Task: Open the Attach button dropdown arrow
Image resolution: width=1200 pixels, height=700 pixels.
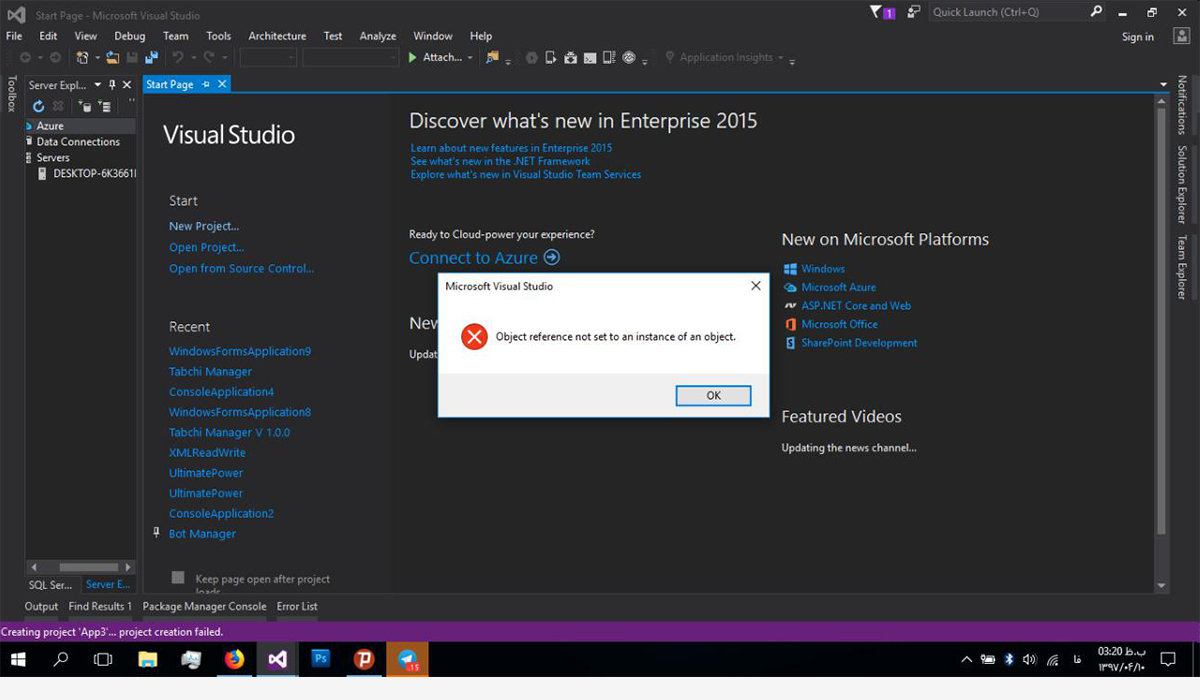Action: [470, 58]
